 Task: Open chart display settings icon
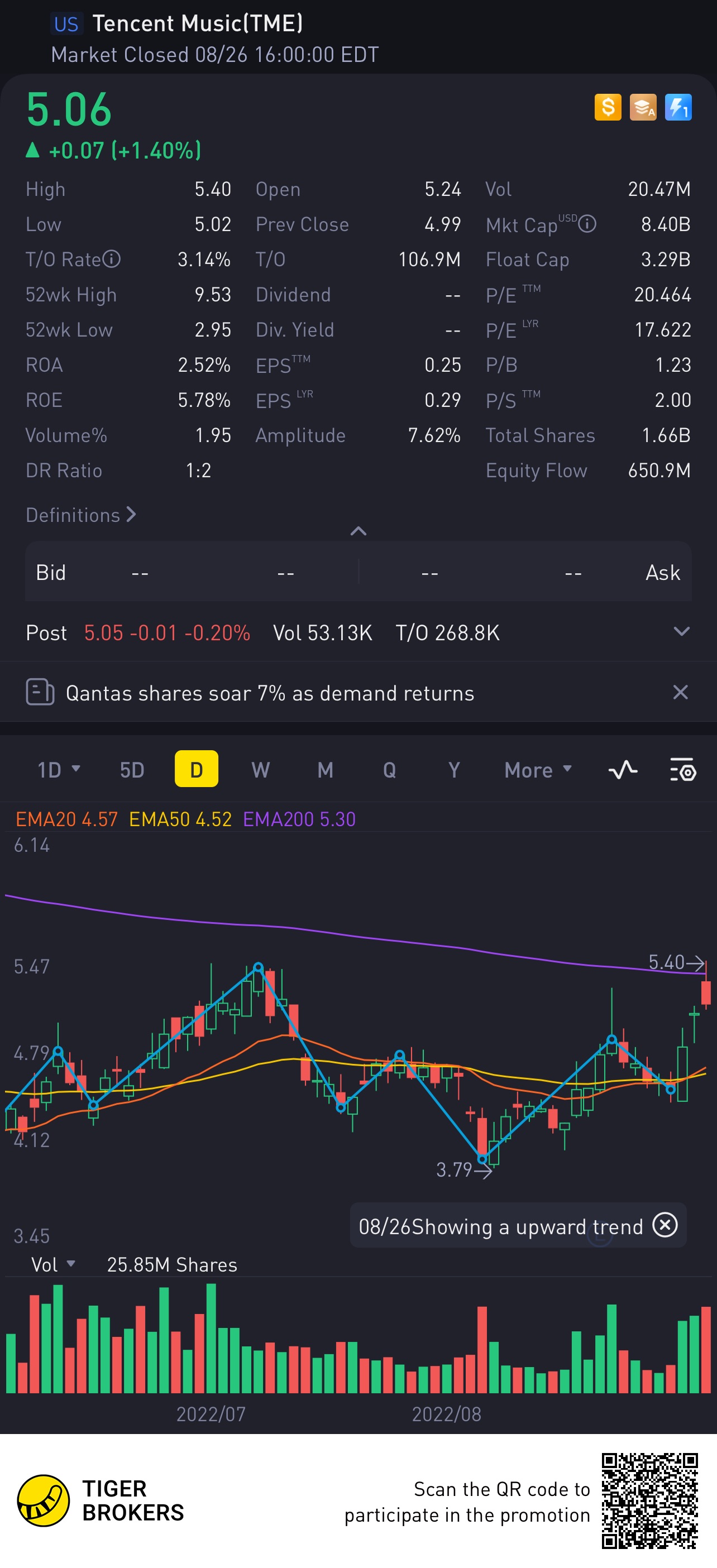[682, 770]
